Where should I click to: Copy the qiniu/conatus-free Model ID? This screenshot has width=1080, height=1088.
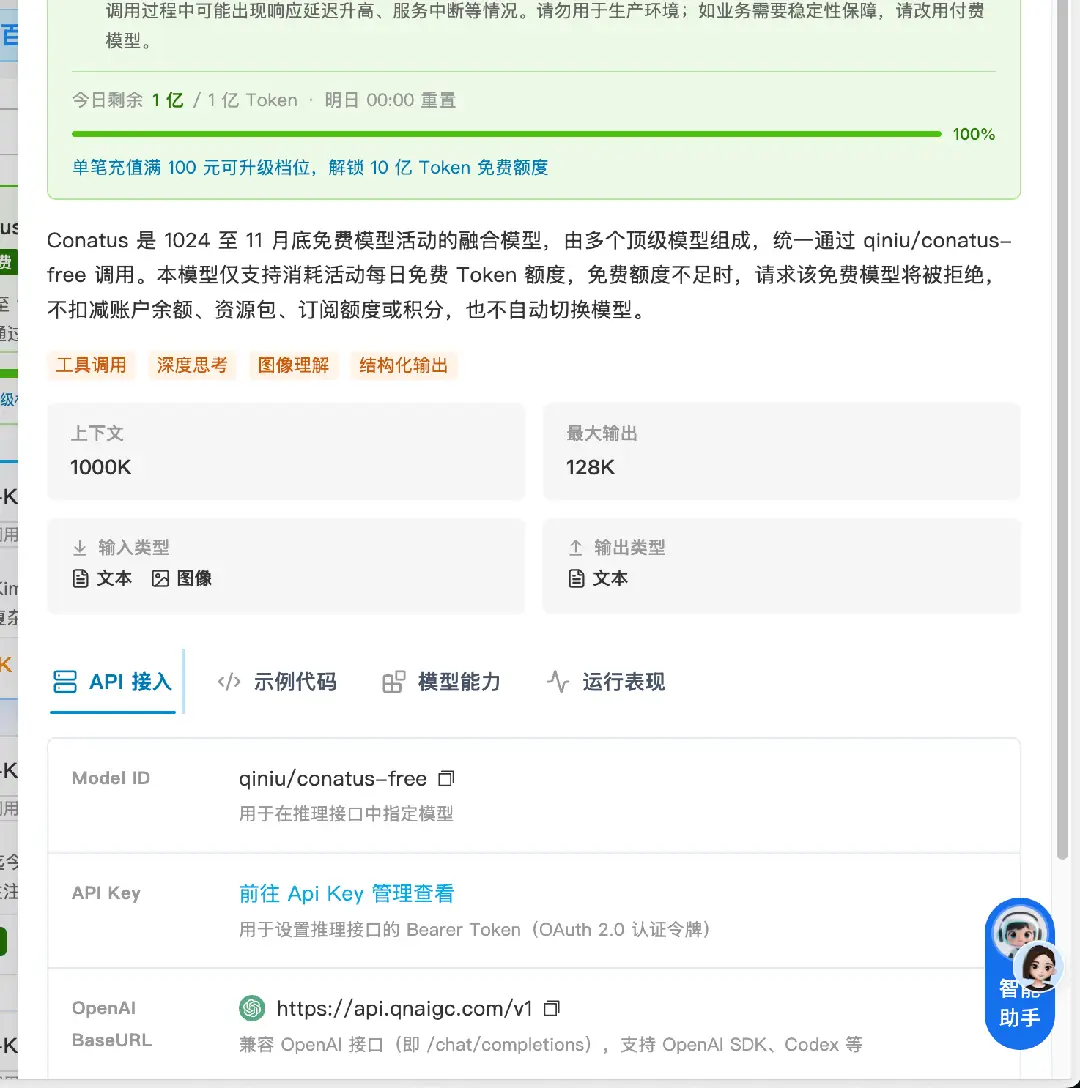click(x=446, y=779)
